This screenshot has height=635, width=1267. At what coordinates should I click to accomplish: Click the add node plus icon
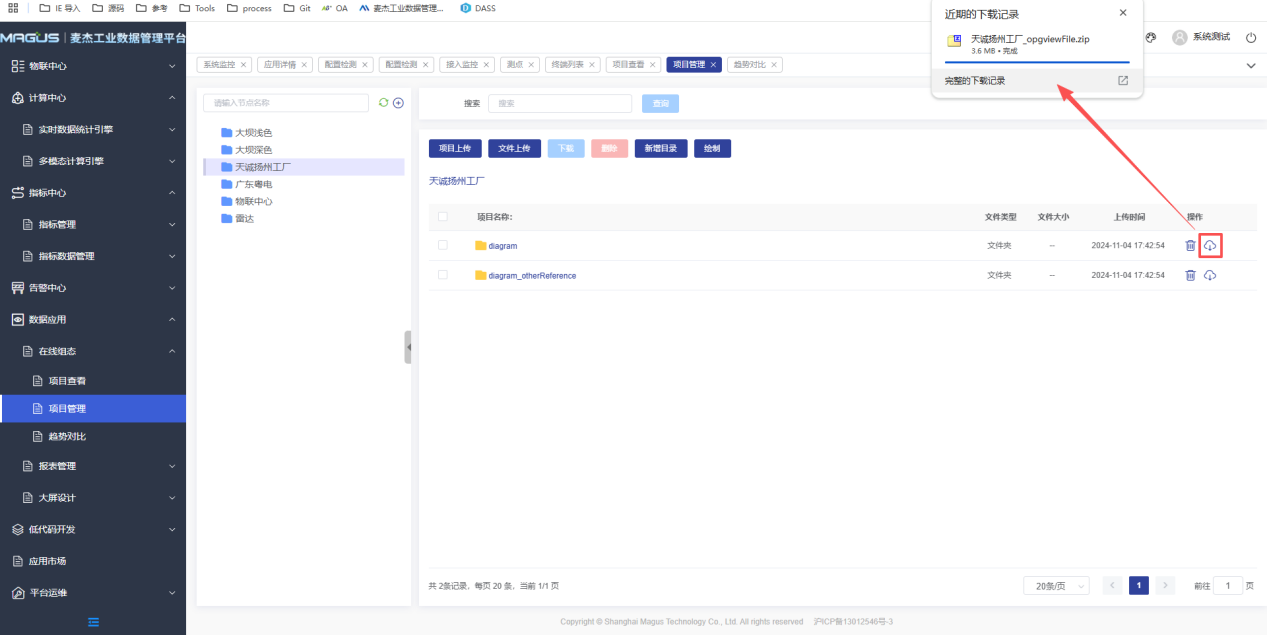click(x=398, y=103)
